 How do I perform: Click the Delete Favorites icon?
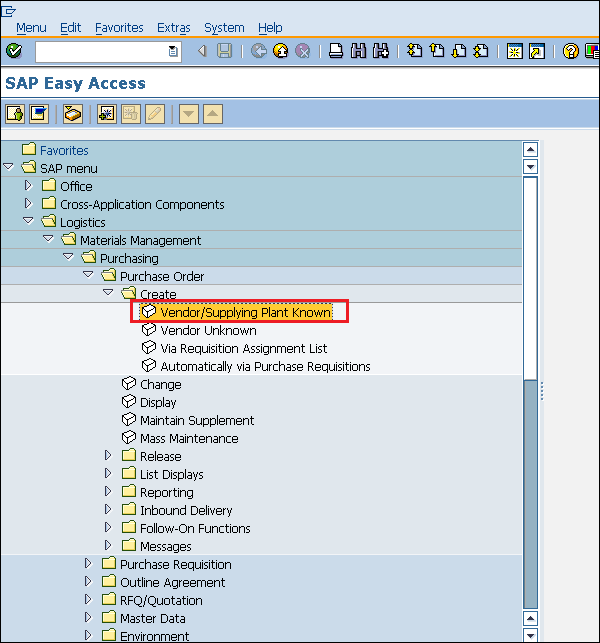tap(131, 114)
